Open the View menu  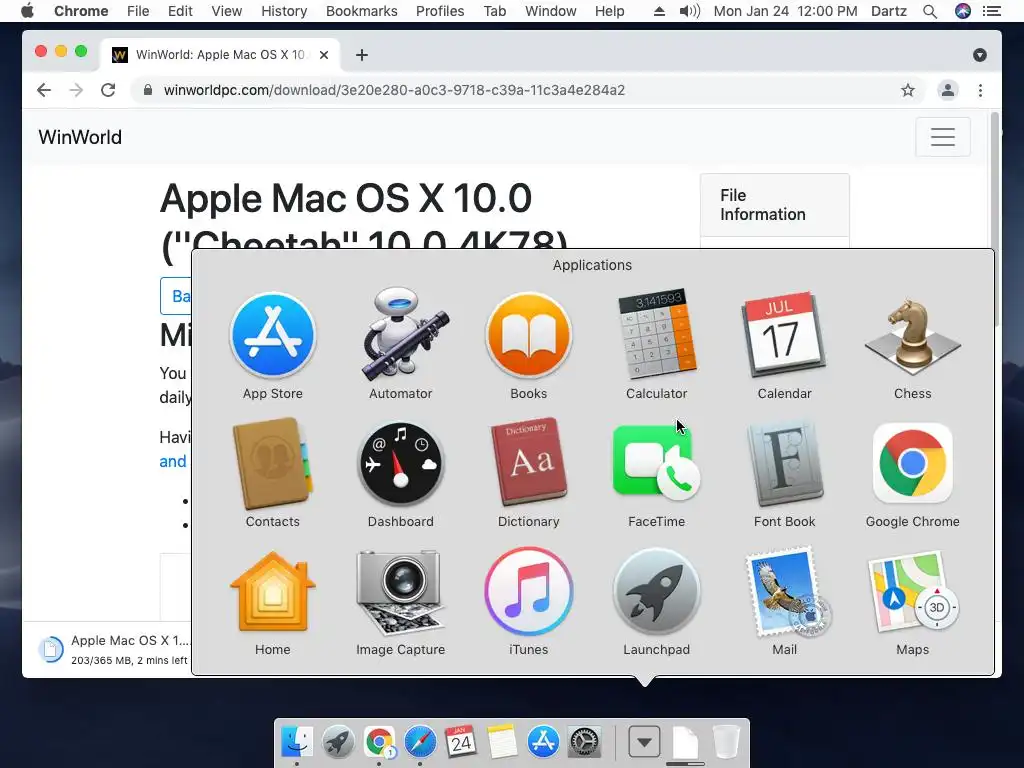point(227,11)
